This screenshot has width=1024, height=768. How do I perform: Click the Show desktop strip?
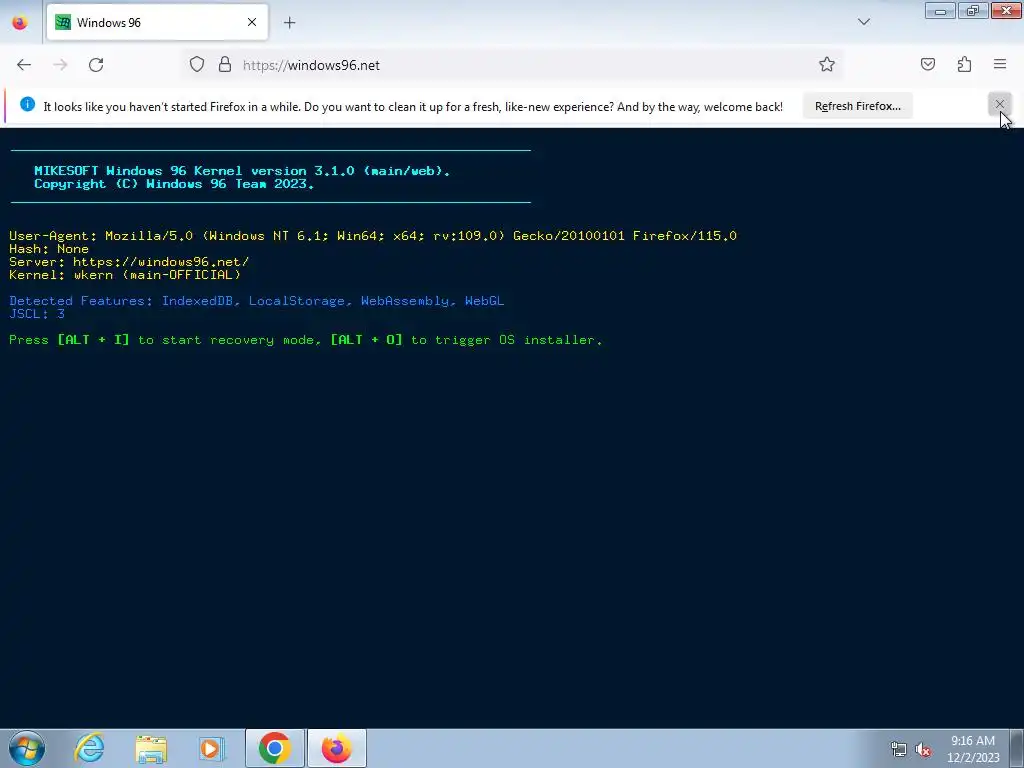point(1017,748)
